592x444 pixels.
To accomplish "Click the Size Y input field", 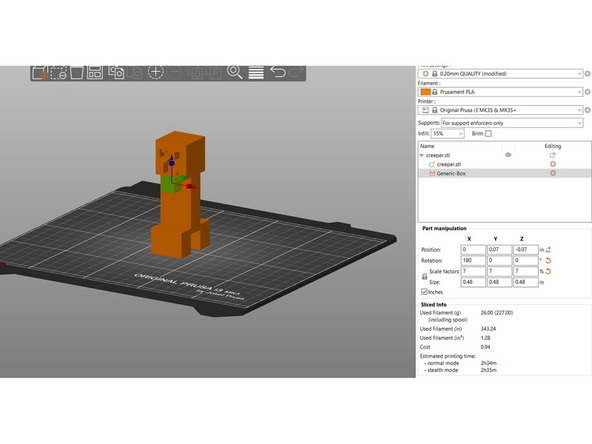I will click(x=499, y=282).
